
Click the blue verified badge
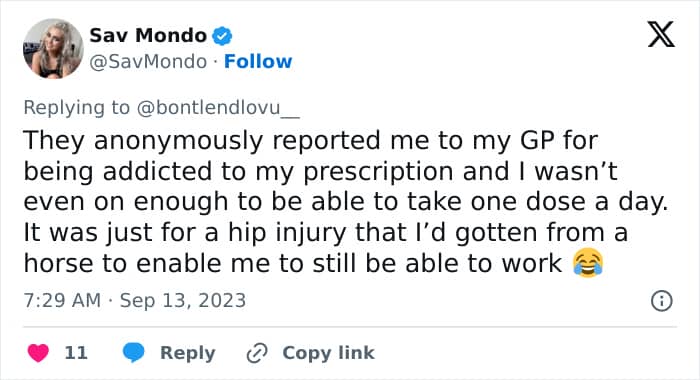(x=222, y=36)
